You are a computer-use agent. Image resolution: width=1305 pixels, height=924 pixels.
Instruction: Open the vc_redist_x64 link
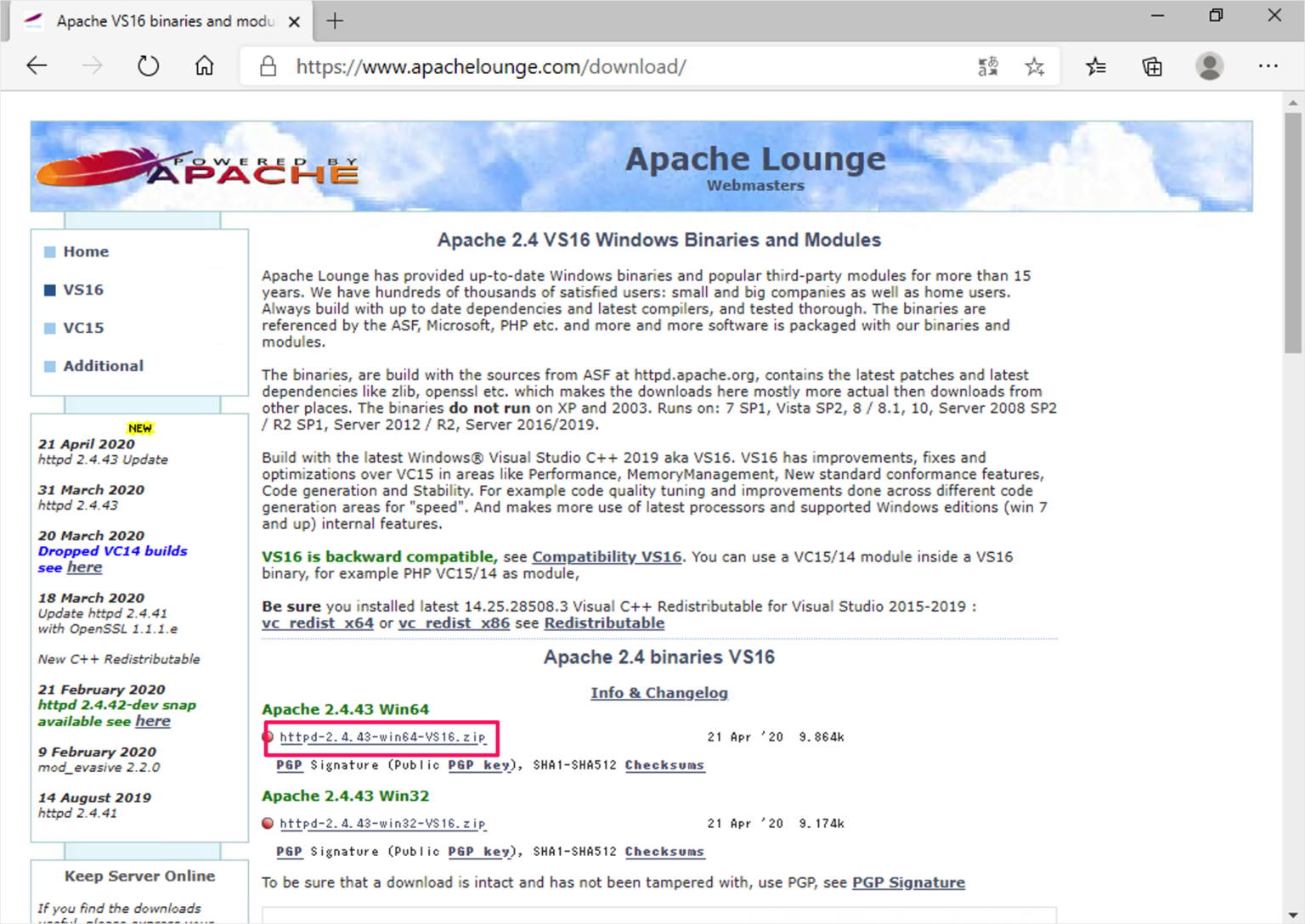tap(318, 623)
